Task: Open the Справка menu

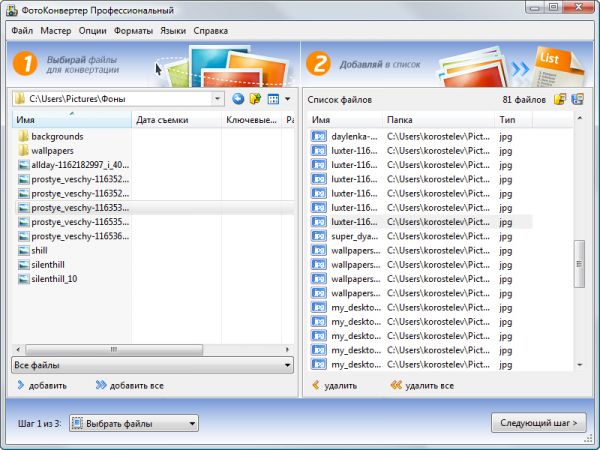Action: coord(210,31)
